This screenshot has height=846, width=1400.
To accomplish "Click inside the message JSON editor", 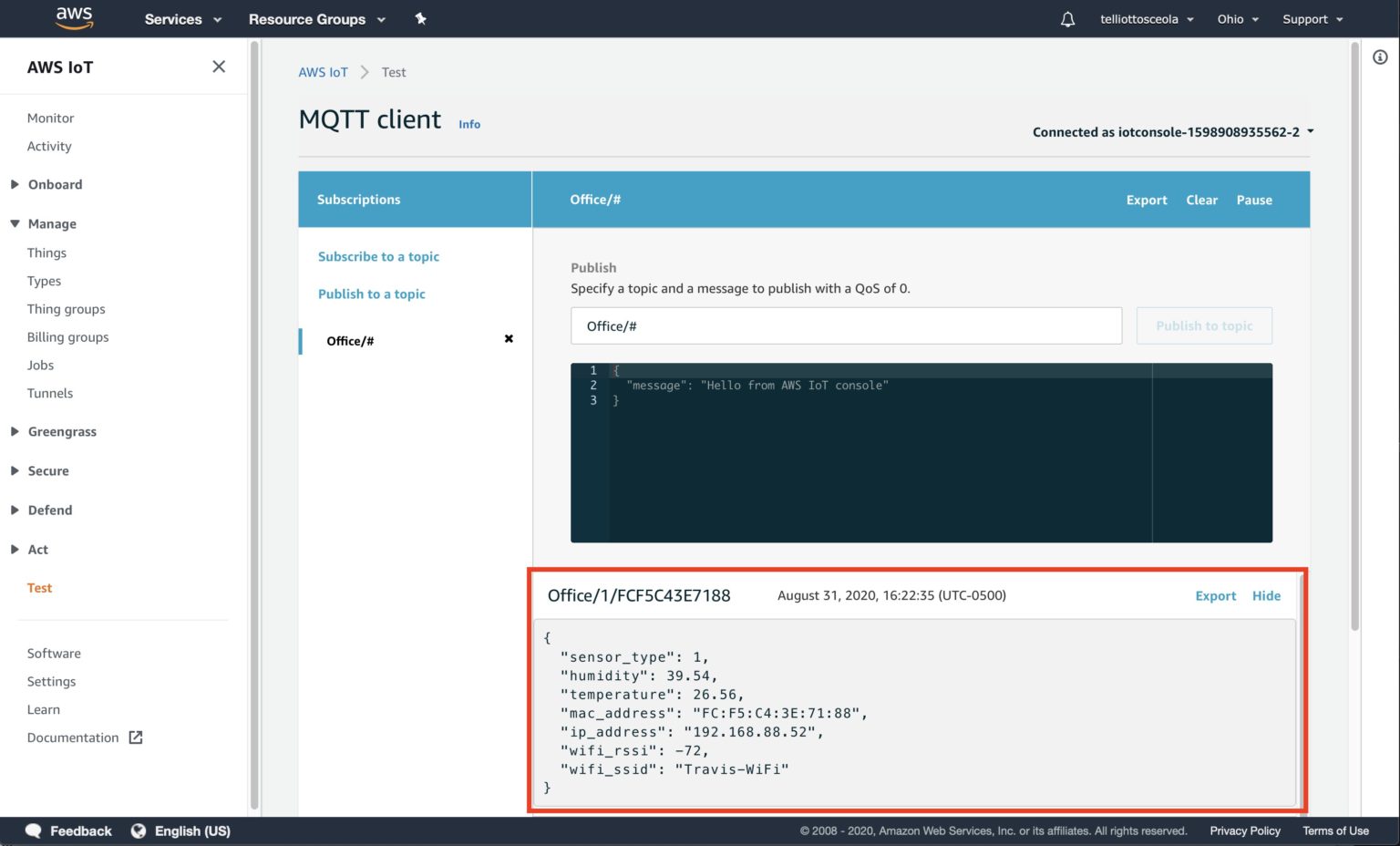I will pos(921,452).
